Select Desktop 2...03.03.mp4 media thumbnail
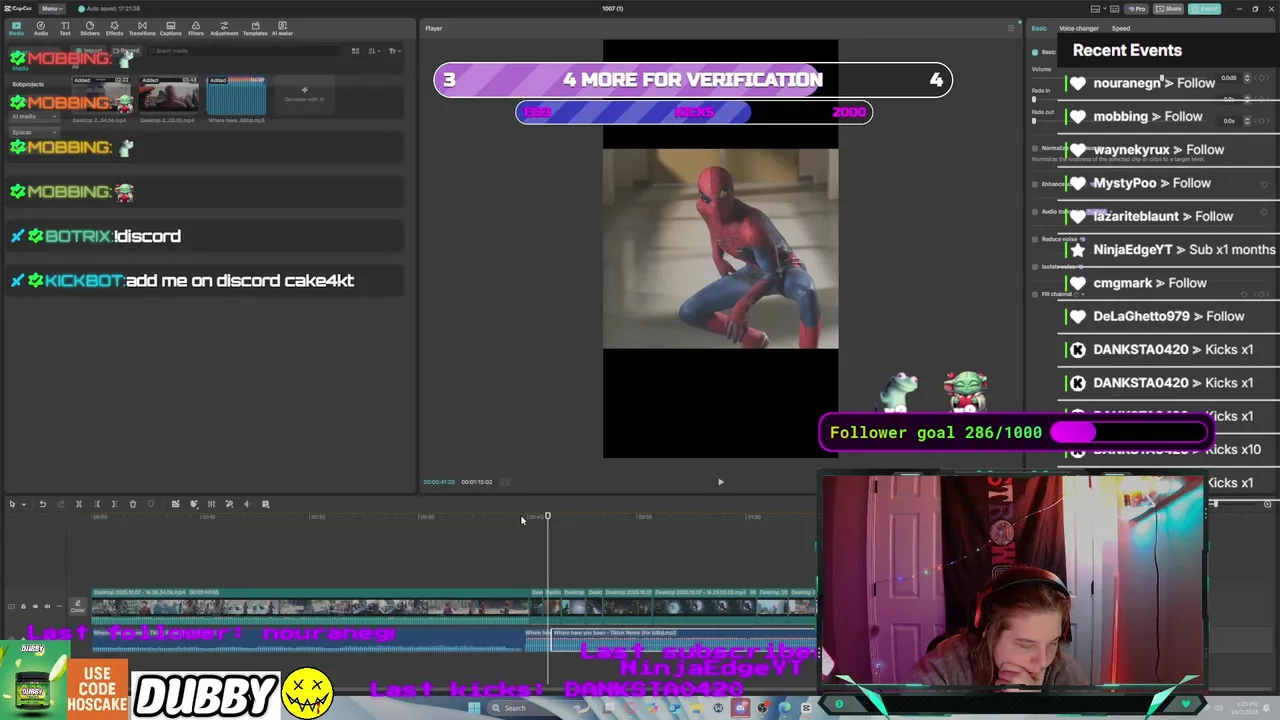 [x=168, y=95]
